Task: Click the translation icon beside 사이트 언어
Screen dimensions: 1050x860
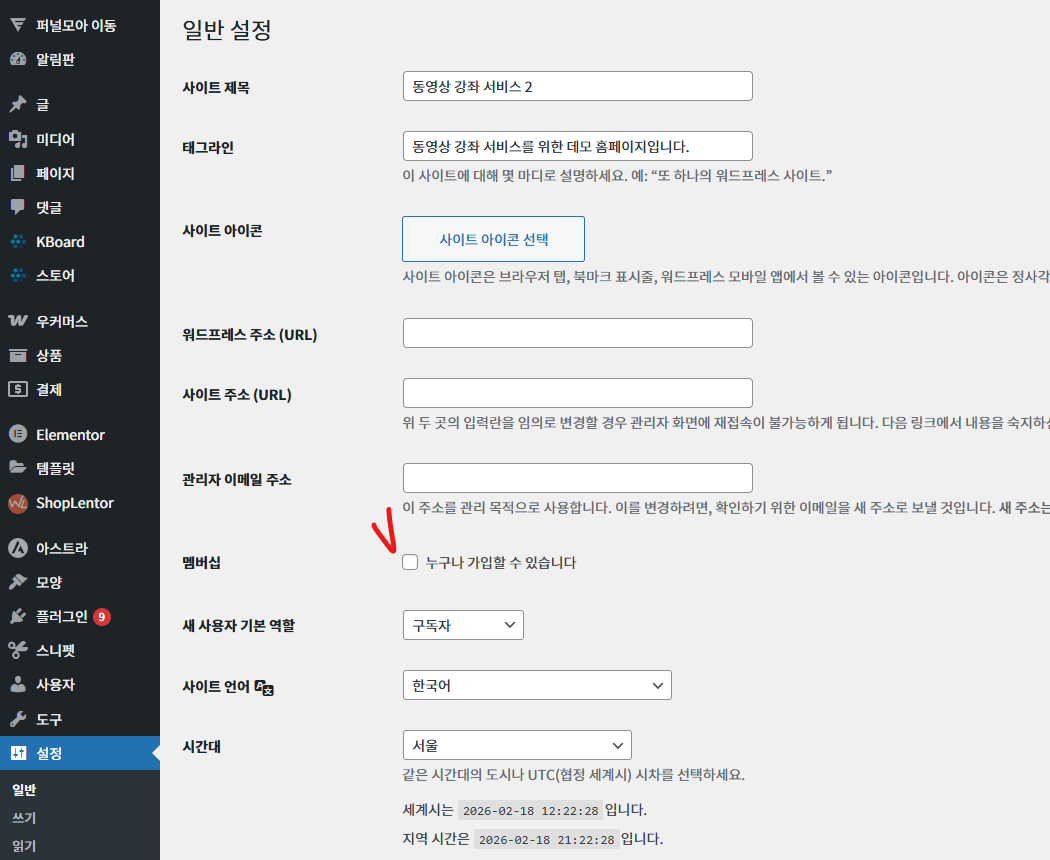Action: coord(265,687)
